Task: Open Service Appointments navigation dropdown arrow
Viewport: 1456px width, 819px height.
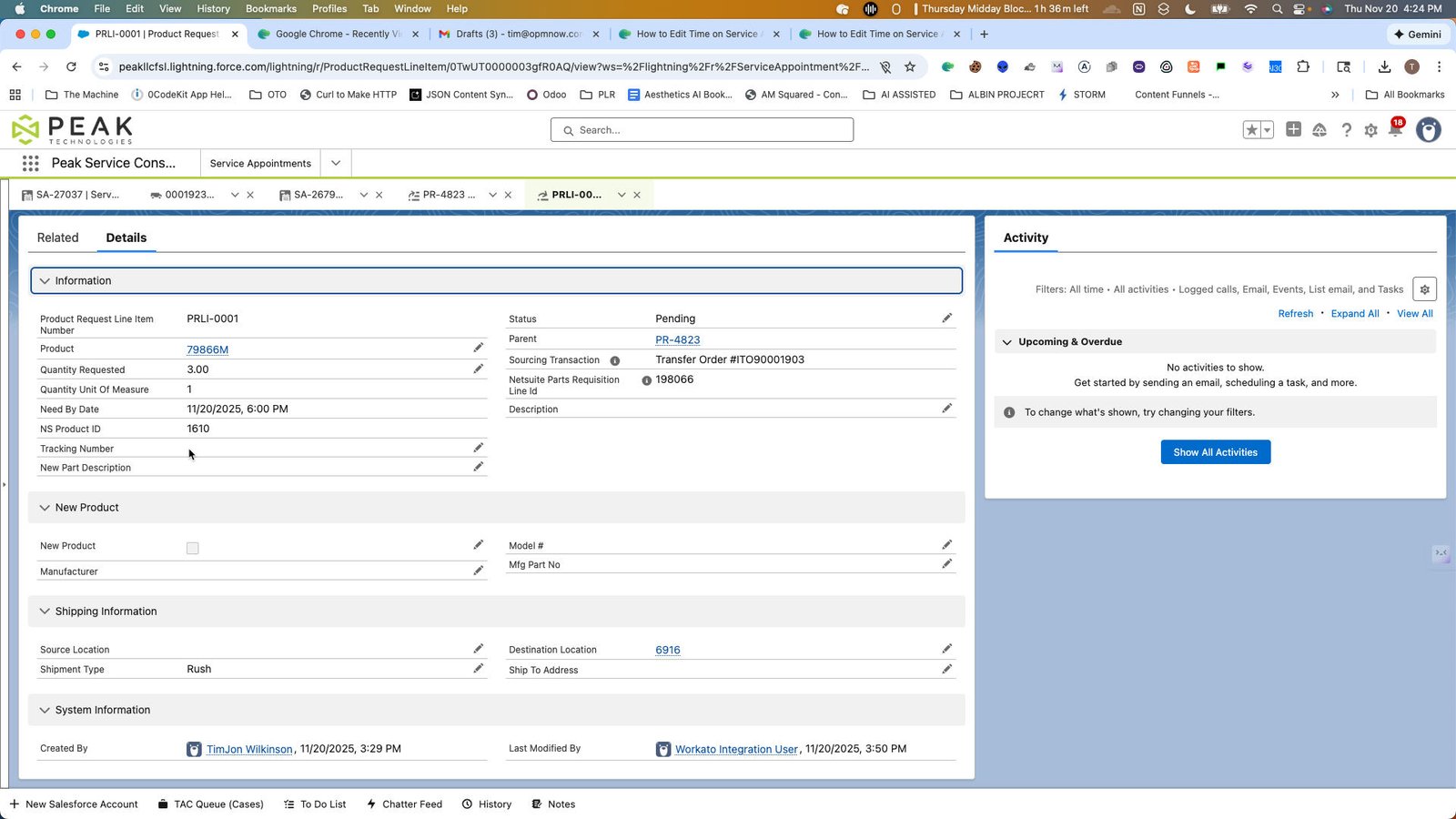Action: (336, 164)
